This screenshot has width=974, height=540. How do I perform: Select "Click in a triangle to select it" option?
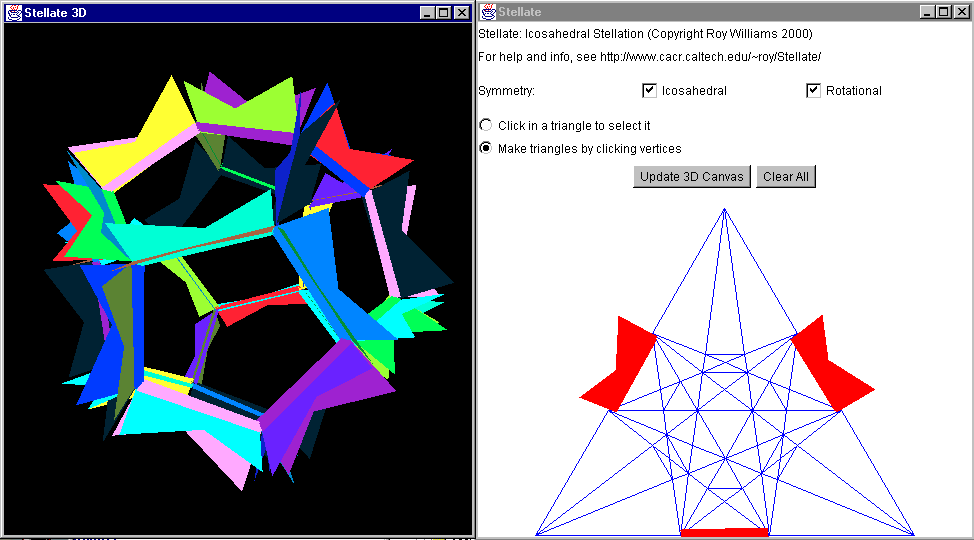487,126
